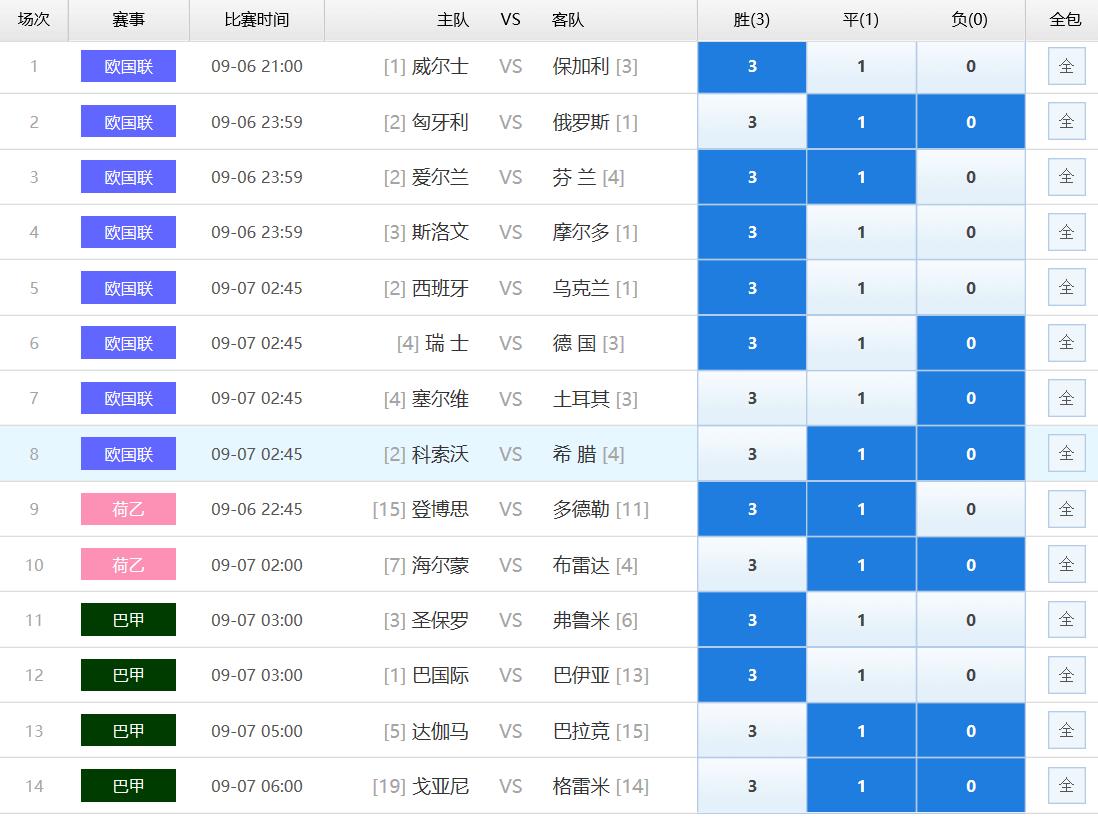
Task: Click 全 button for match 12 巴国际
Action: coord(1066,674)
